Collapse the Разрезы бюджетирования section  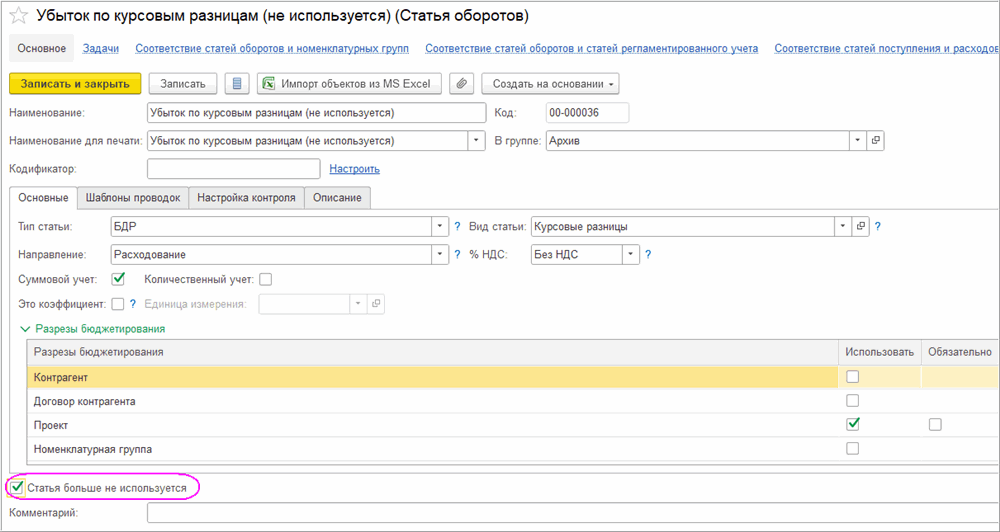point(24,328)
